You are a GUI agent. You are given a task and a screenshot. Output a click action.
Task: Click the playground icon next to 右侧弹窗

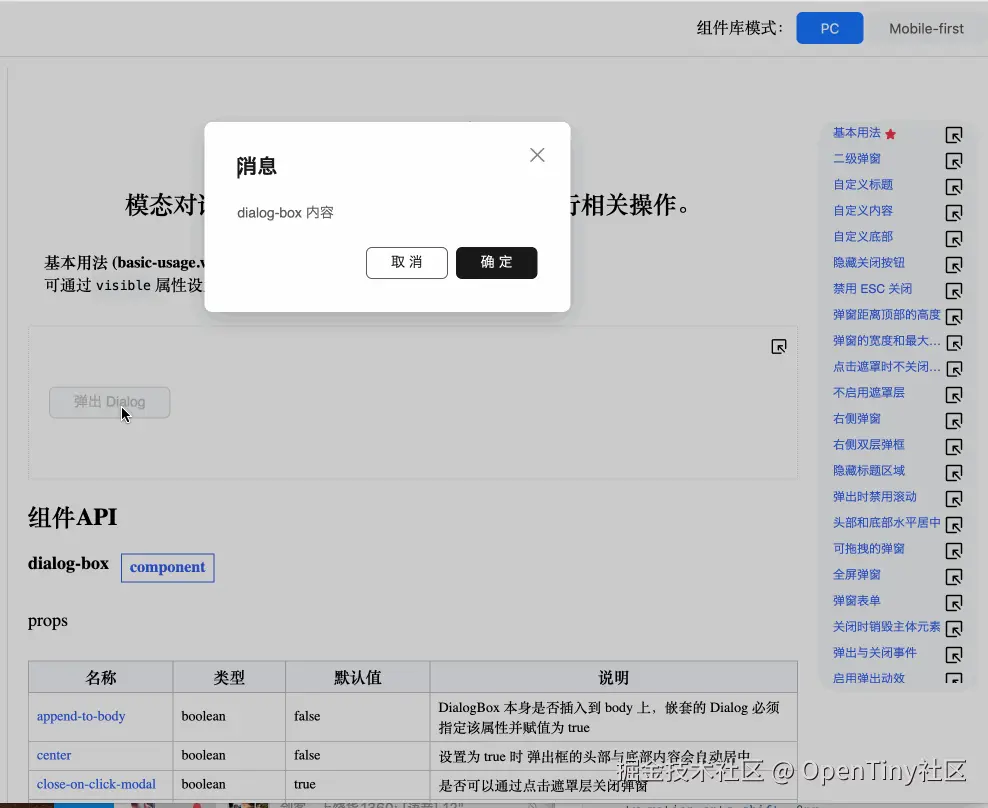pos(953,419)
